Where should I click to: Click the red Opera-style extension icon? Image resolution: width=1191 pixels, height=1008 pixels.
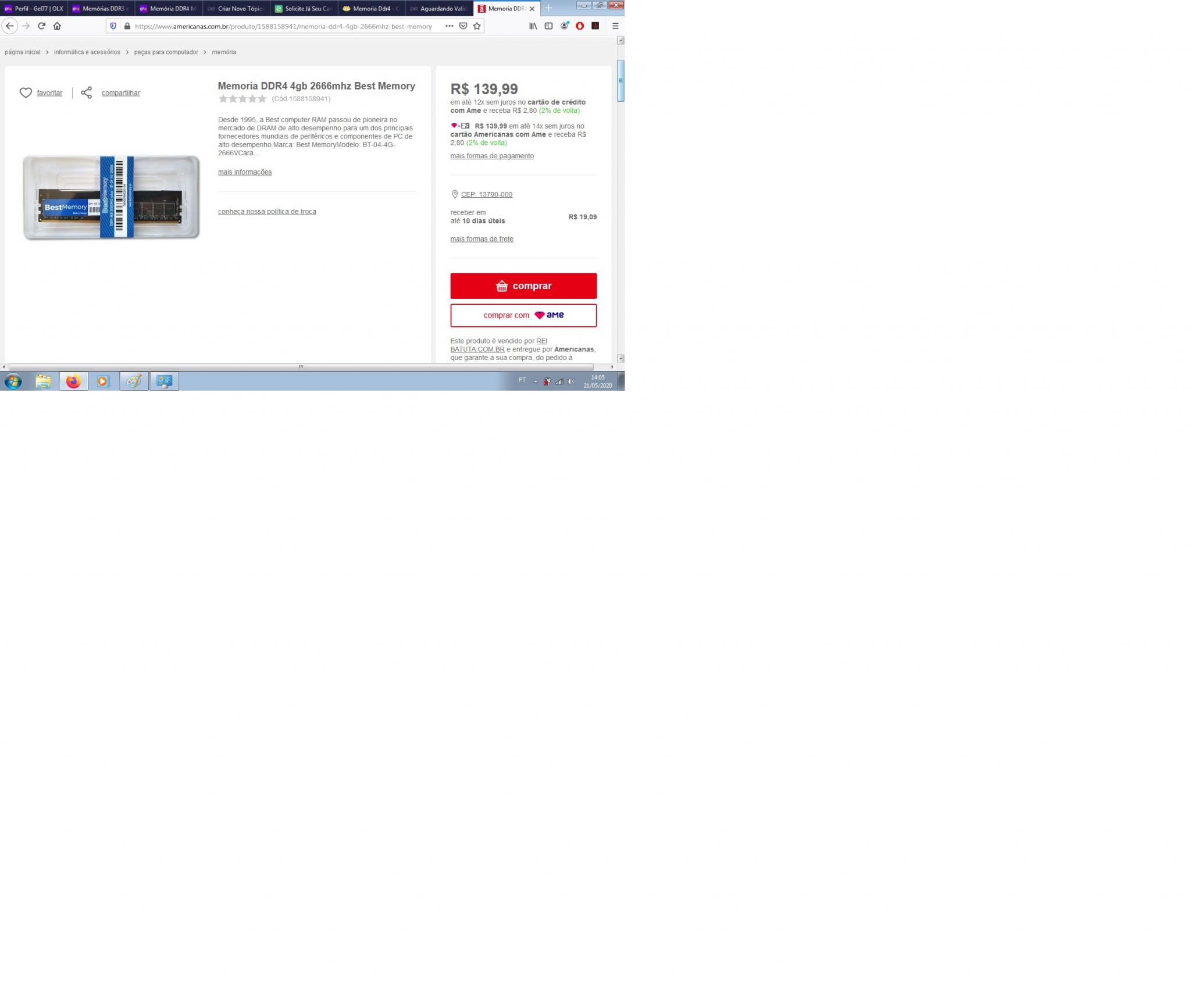(x=580, y=26)
